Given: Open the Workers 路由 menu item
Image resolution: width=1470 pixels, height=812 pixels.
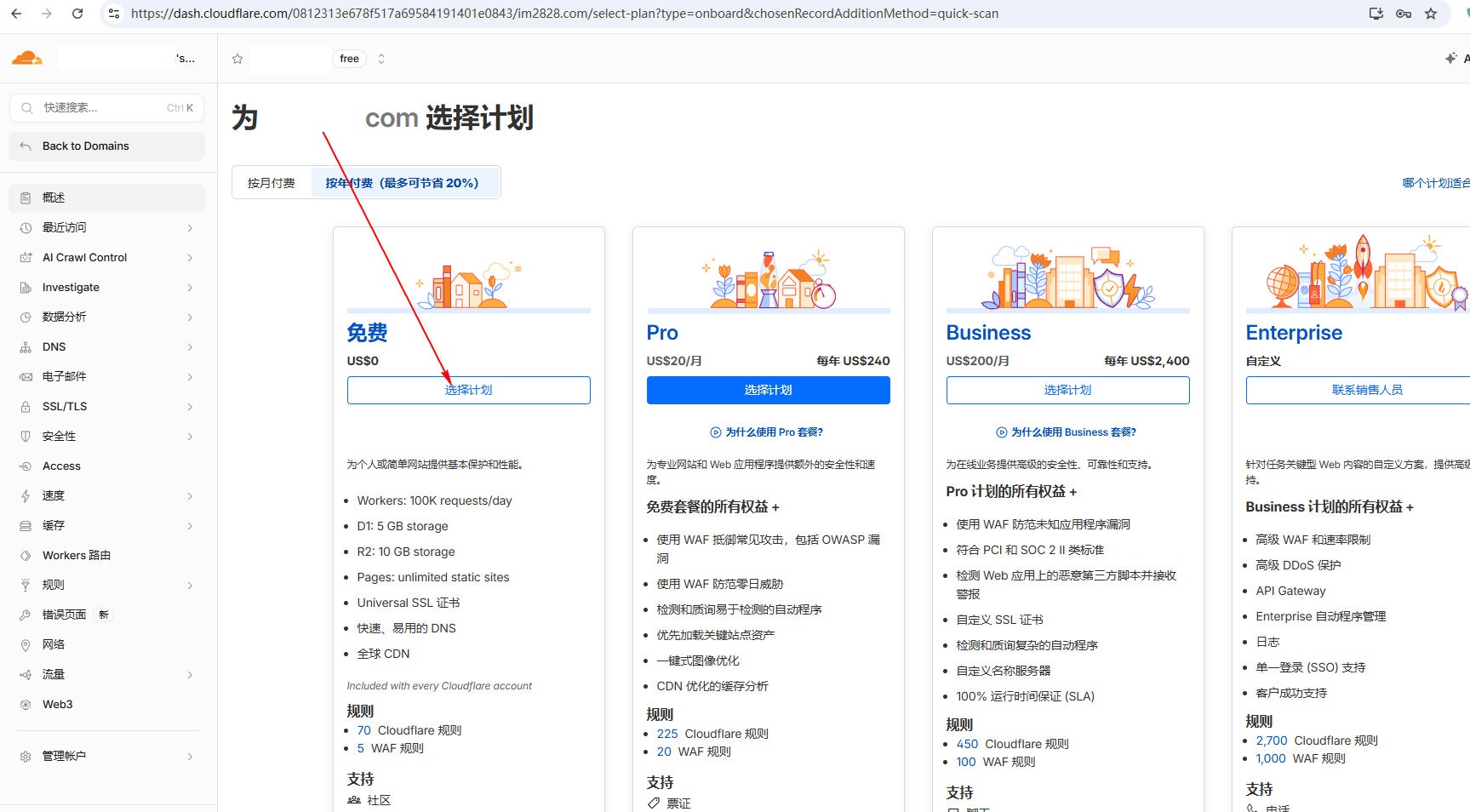Looking at the screenshot, I should (x=106, y=555).
